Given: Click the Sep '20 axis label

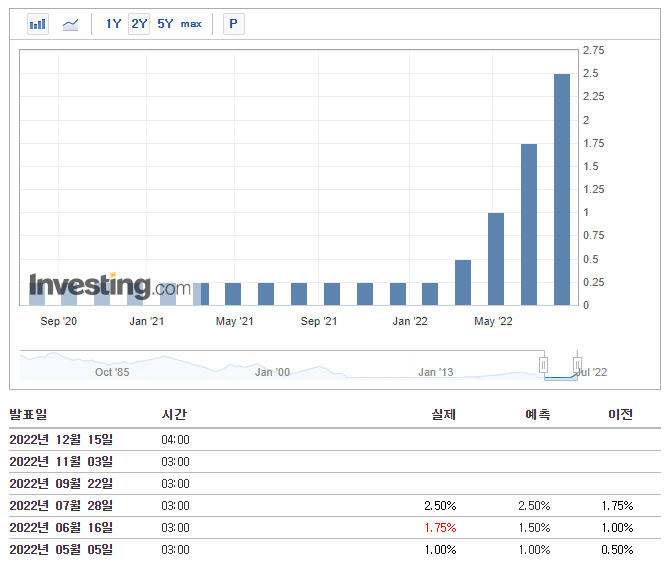Looking at the screenshot, I should point(58,321).
